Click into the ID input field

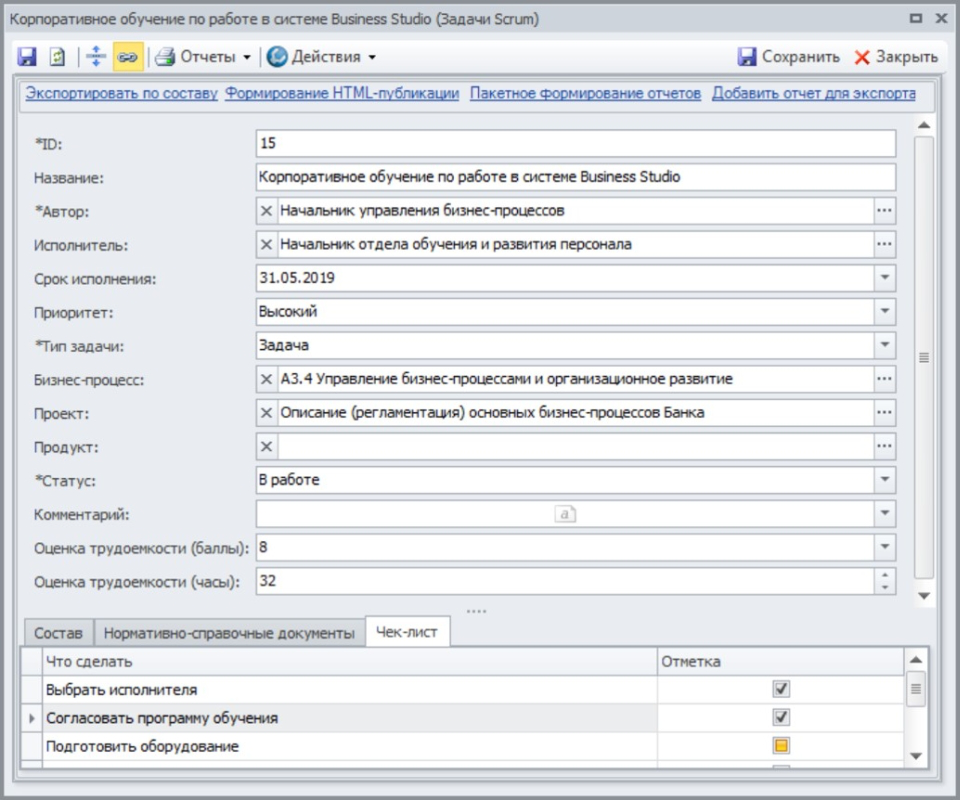[576, 144]
